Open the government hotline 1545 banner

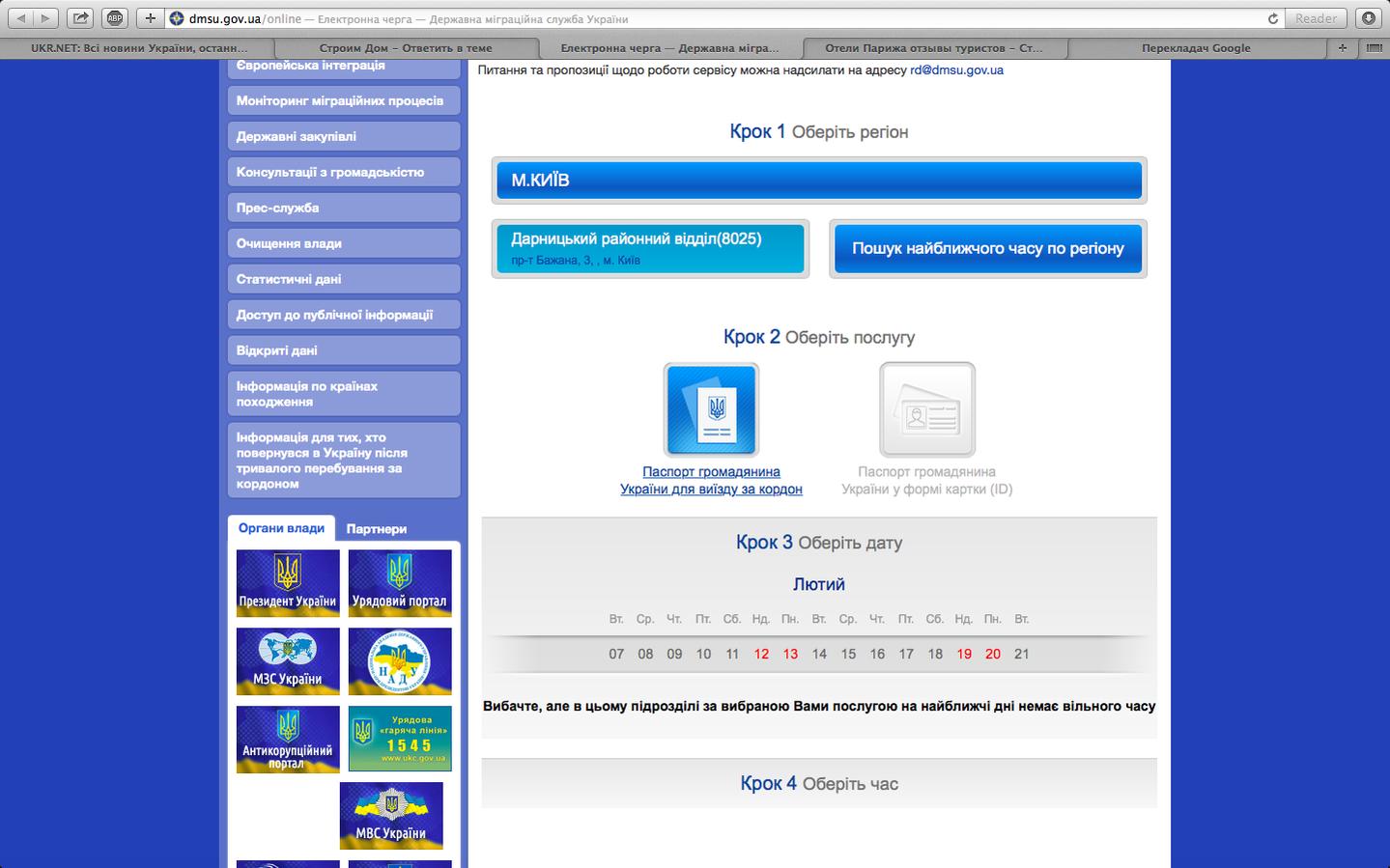pyautogui.click(x=400, y=740)
